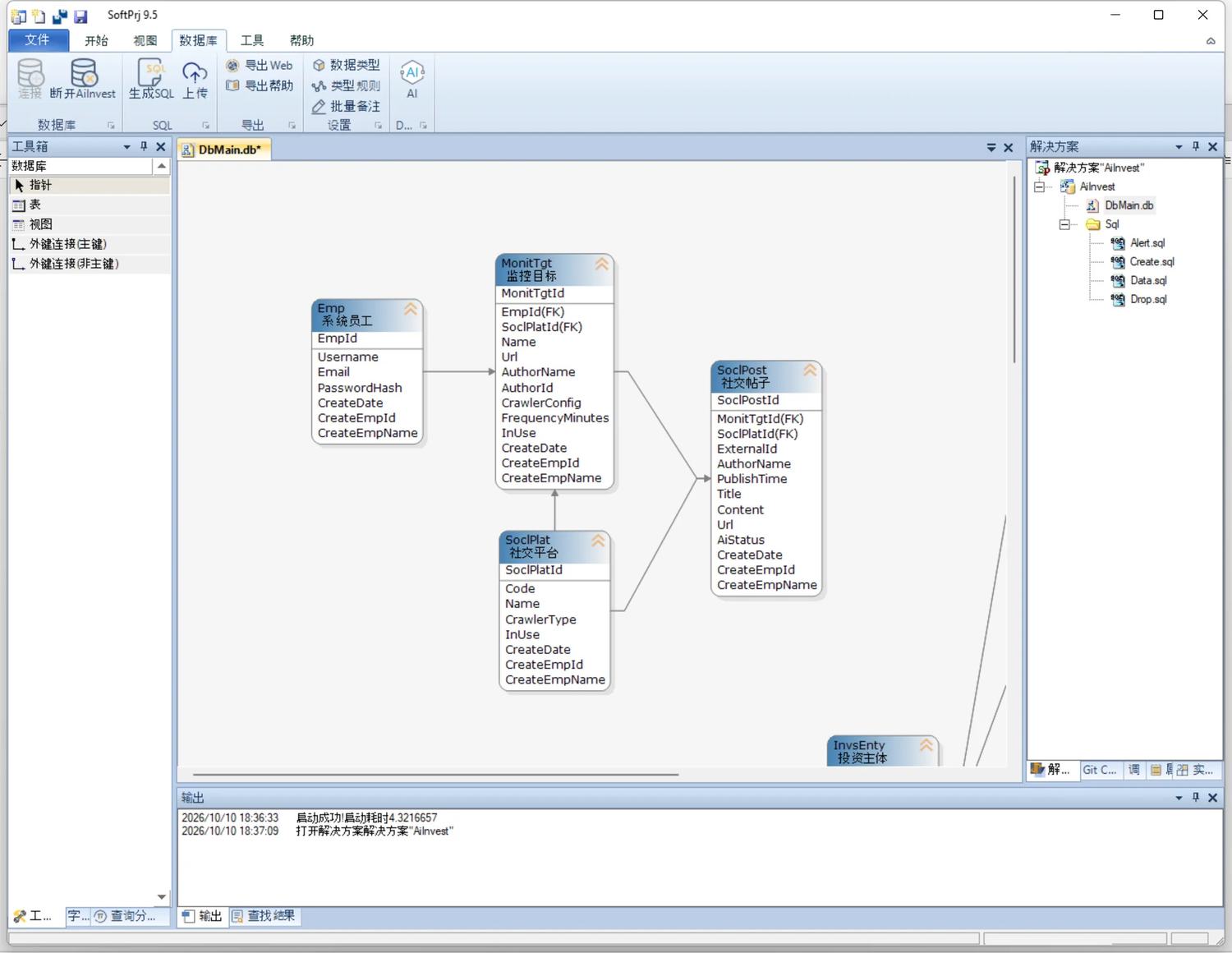
Task: Click the save disk icon in the title bar
Action: [x=80, y=16]
